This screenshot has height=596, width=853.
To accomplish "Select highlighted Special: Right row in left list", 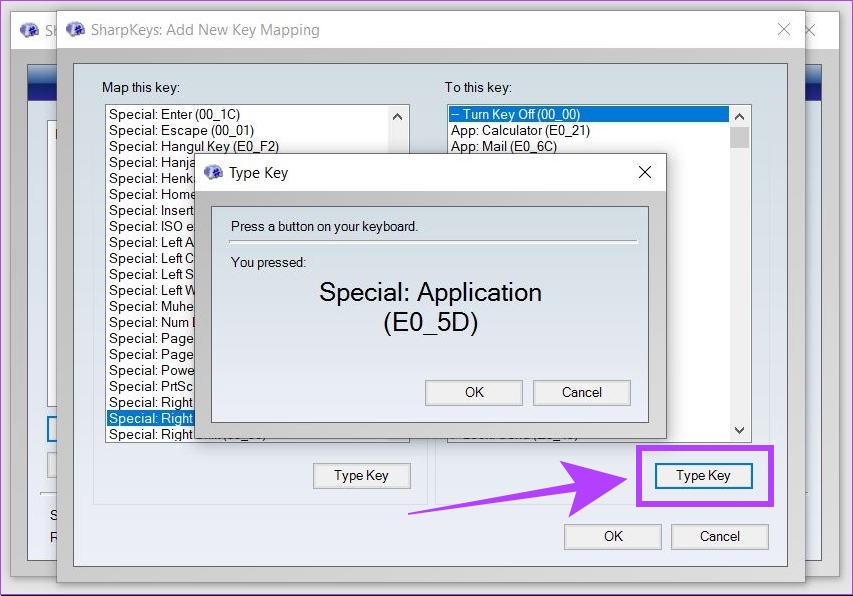I will (151, 418).
